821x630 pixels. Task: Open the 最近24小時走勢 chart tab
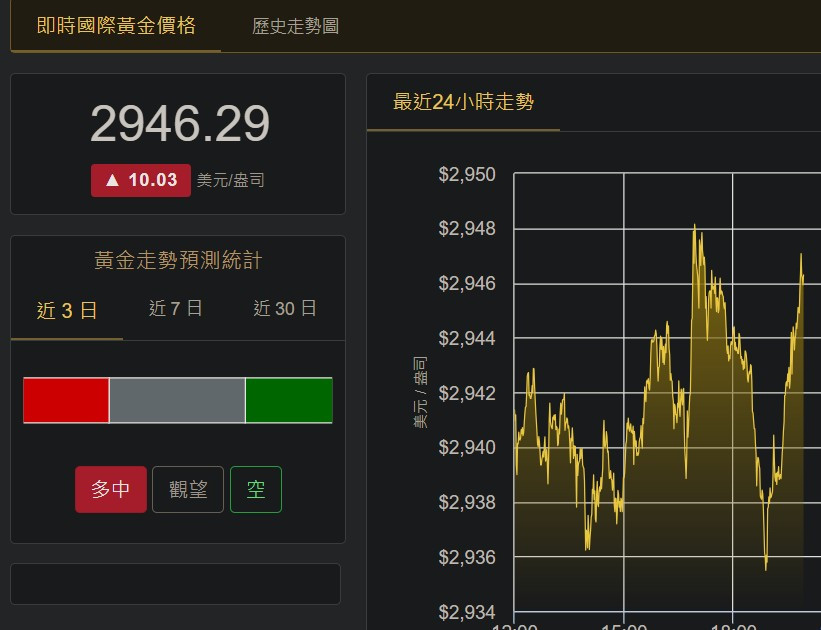point(463,102)
